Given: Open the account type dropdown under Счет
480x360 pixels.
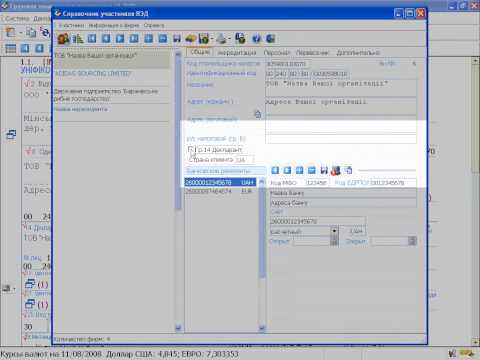Looking at the screenshot, I should click(334, 231).
